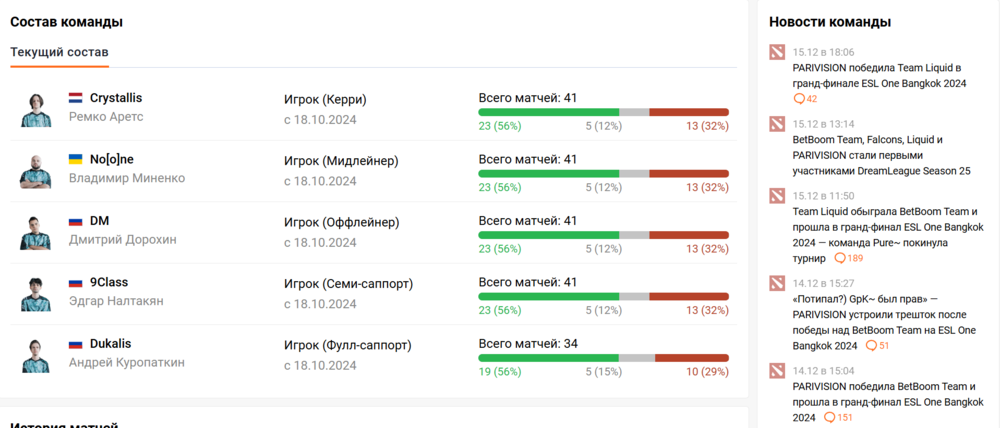This screenshot has width=1000, height=428.
Task: Open the 151 comments bubble icon
Action: click(830, 417)
